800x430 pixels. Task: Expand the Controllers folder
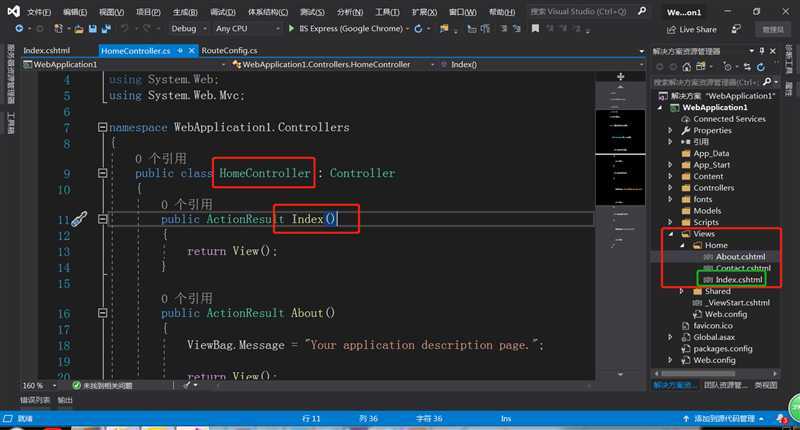(x=670, y=188)
